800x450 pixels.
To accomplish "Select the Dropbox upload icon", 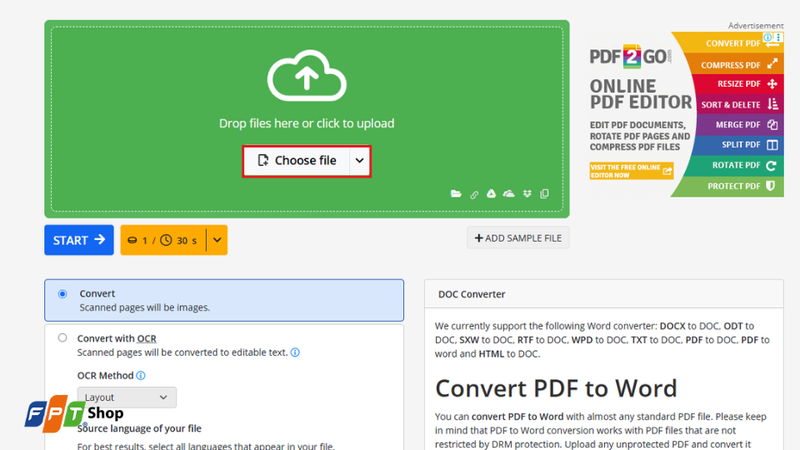I will [x=527, y=194].
